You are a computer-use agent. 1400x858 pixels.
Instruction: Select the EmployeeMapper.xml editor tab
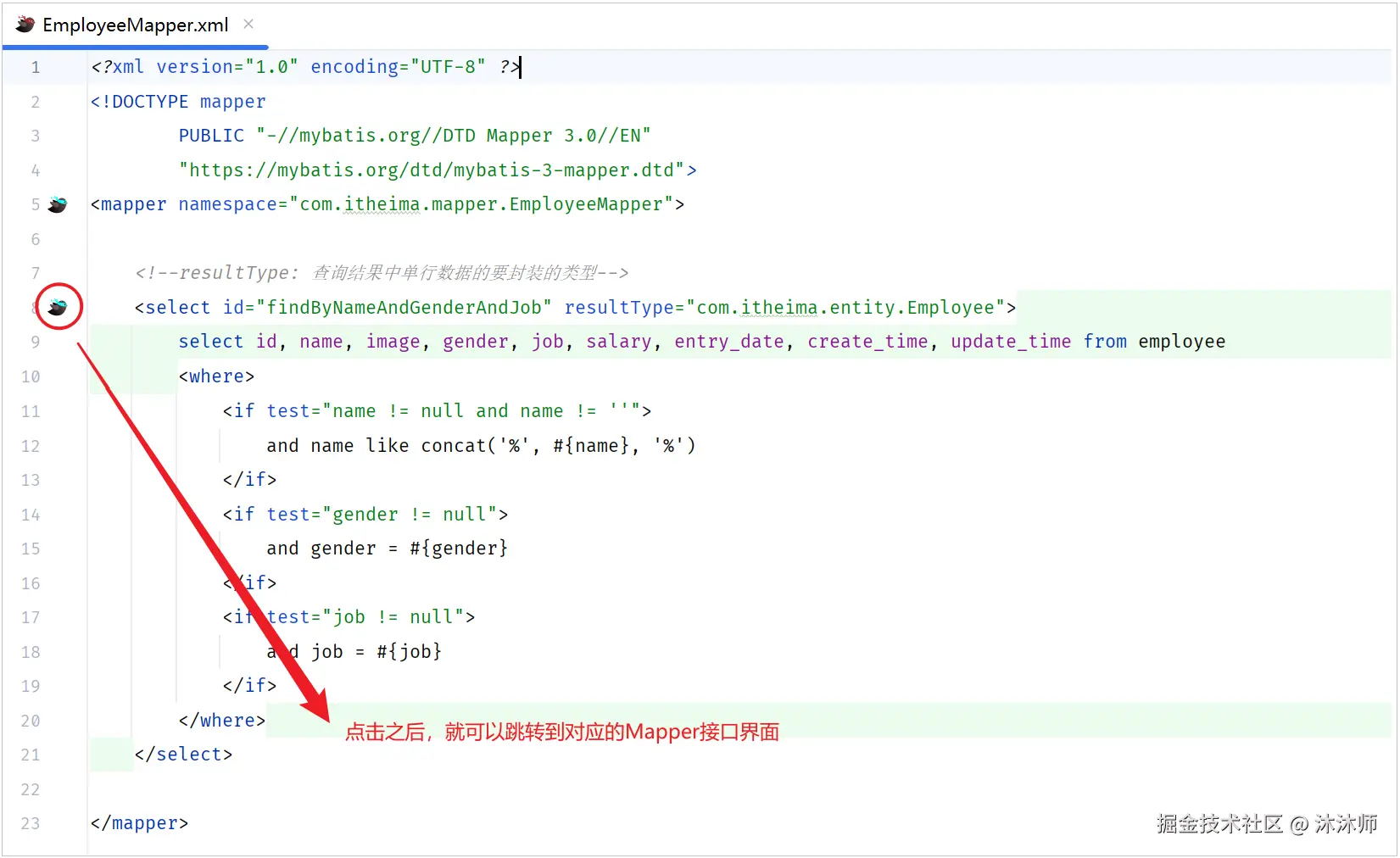(136, 25)
